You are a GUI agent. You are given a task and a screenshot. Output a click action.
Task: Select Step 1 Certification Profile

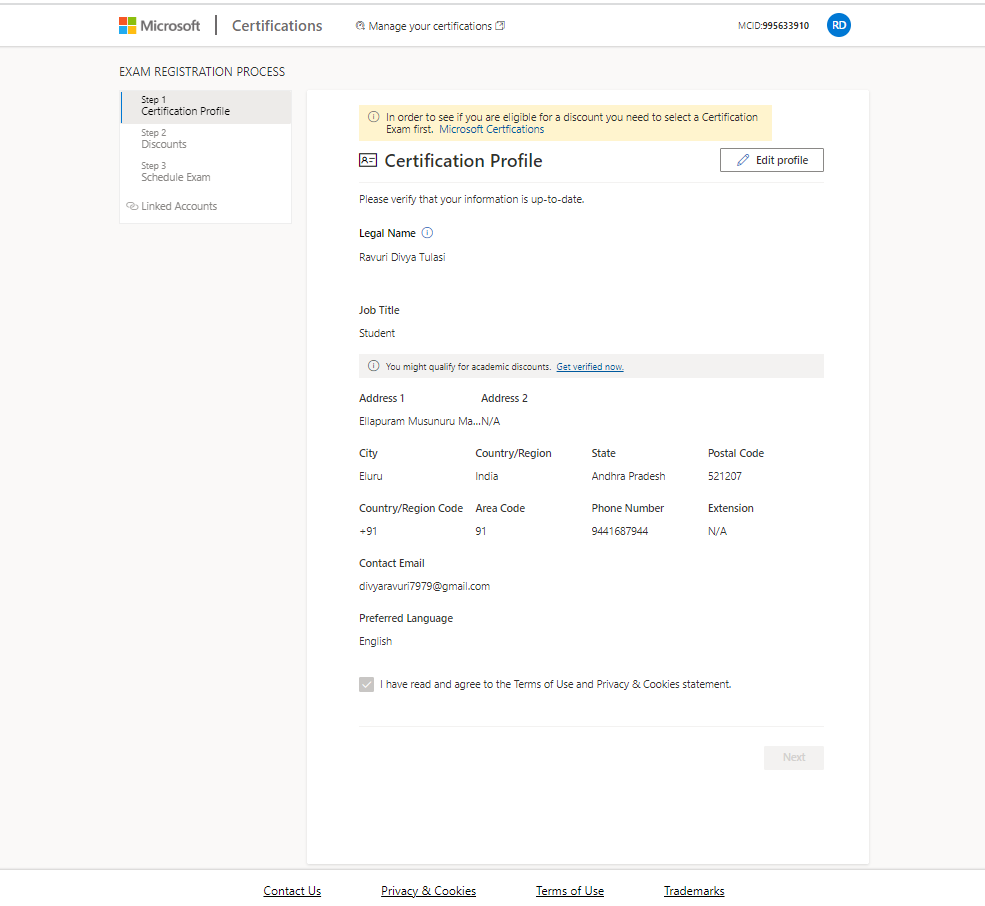click(206, 107)
